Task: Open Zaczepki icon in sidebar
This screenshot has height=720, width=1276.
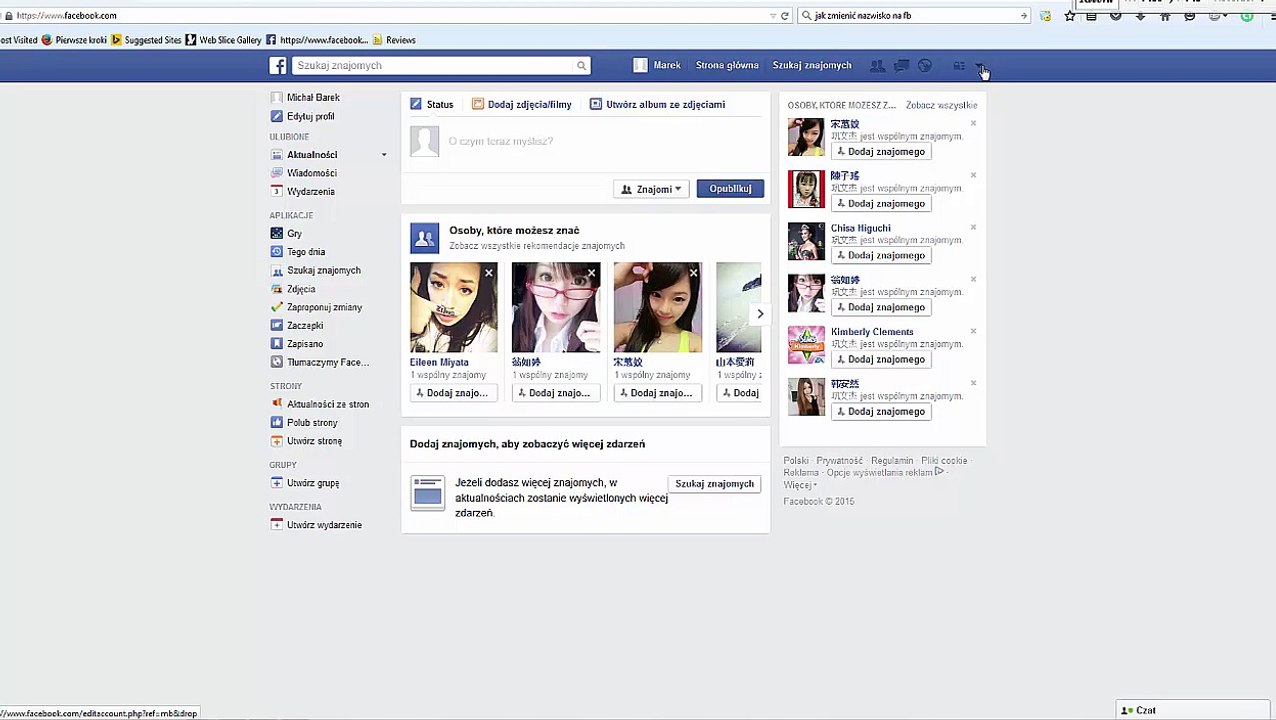Action: point(277,325)
